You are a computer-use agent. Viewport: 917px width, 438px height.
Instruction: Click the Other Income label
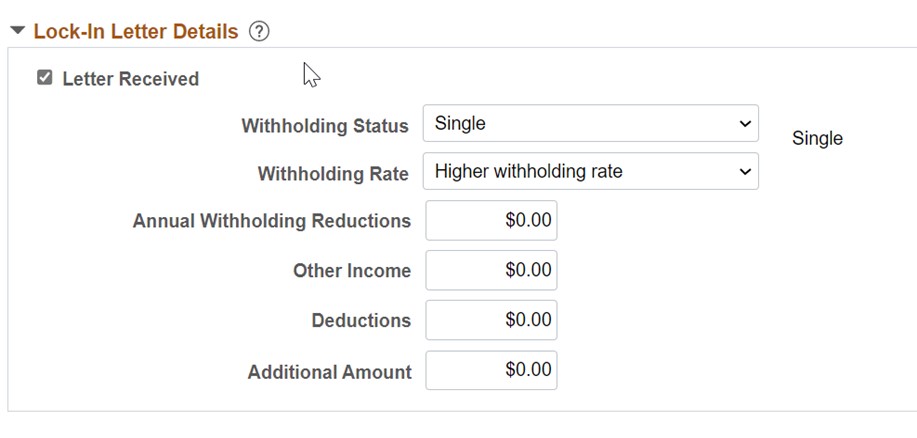[x=352, y=271]
